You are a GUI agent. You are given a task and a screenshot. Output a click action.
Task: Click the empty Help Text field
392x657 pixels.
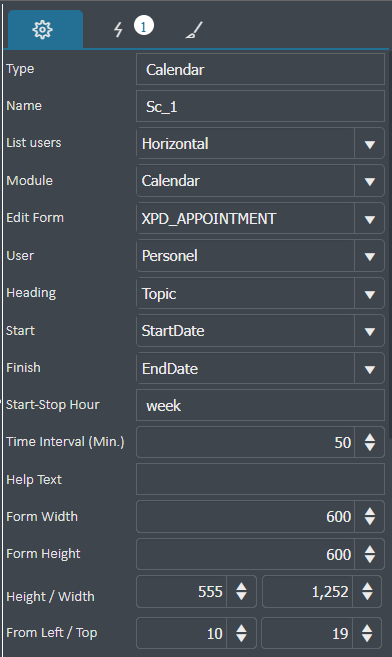(x=260, y=479)
